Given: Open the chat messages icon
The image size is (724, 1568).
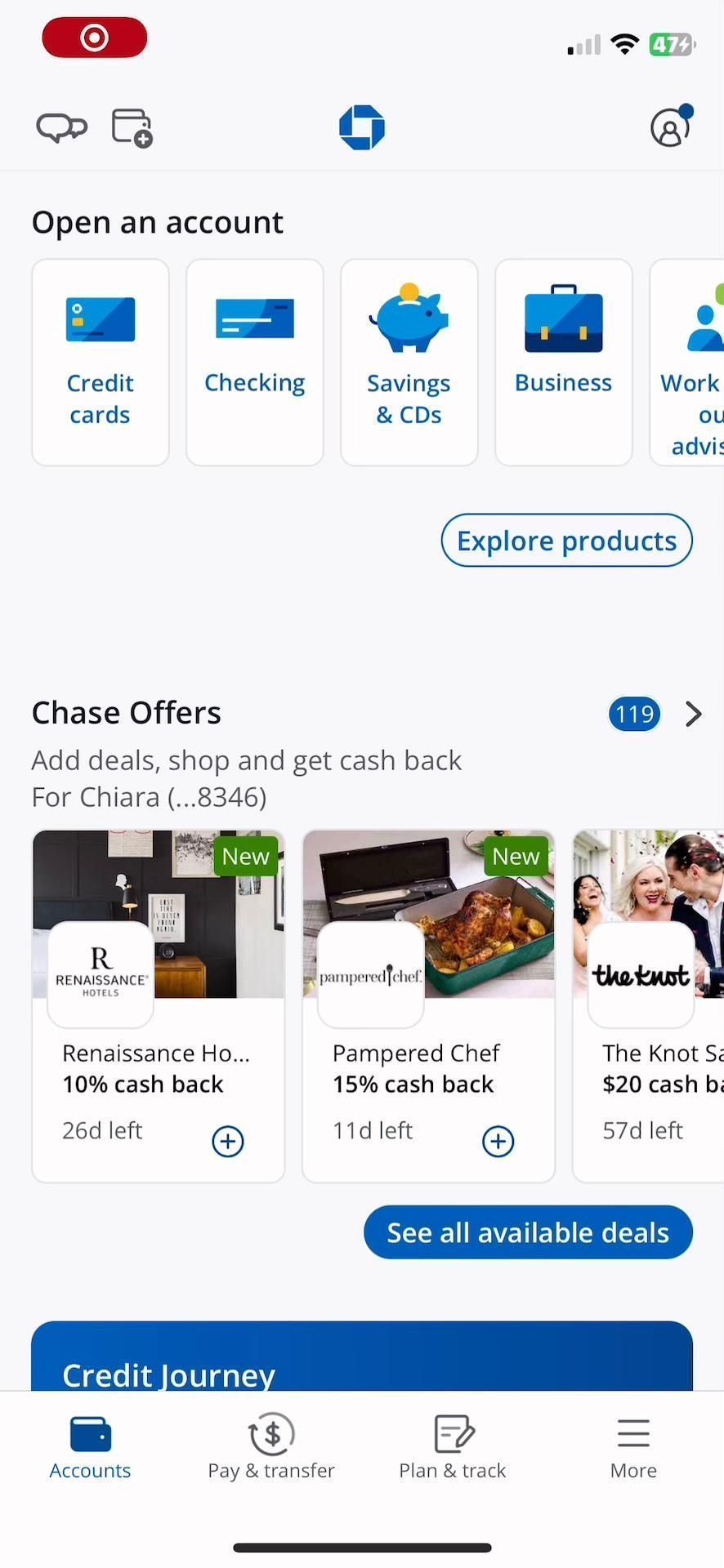Looking at the screenshot, I should click(61, 127).
